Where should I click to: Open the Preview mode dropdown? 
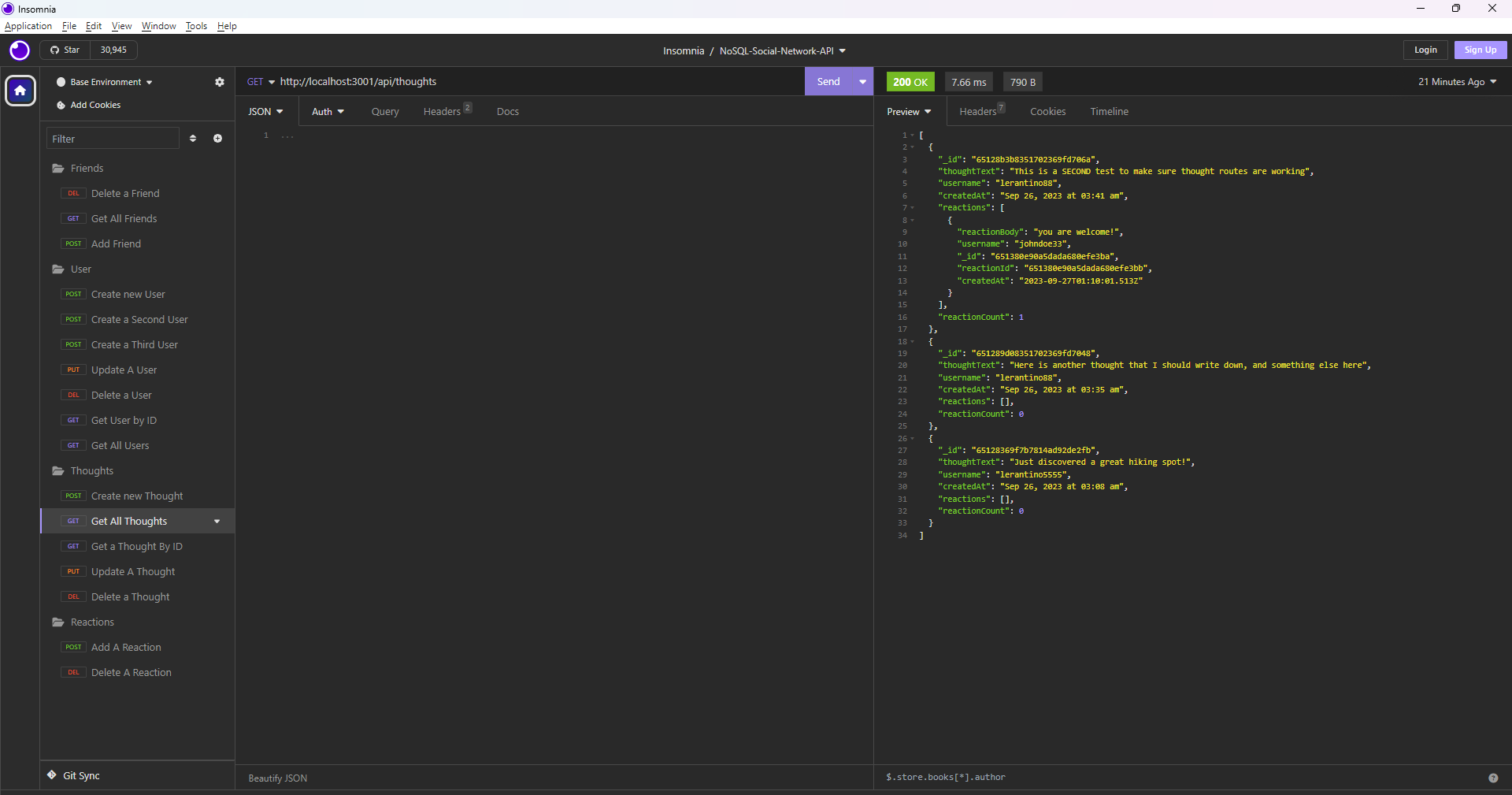pyautogui.click(x=909, y=112)
